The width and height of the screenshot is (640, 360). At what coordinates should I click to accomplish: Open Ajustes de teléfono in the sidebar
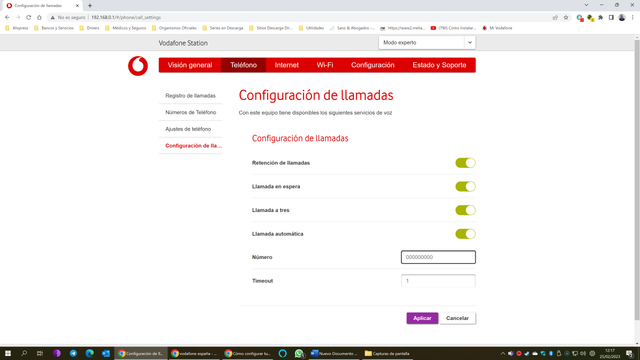[x=190, y=129]
